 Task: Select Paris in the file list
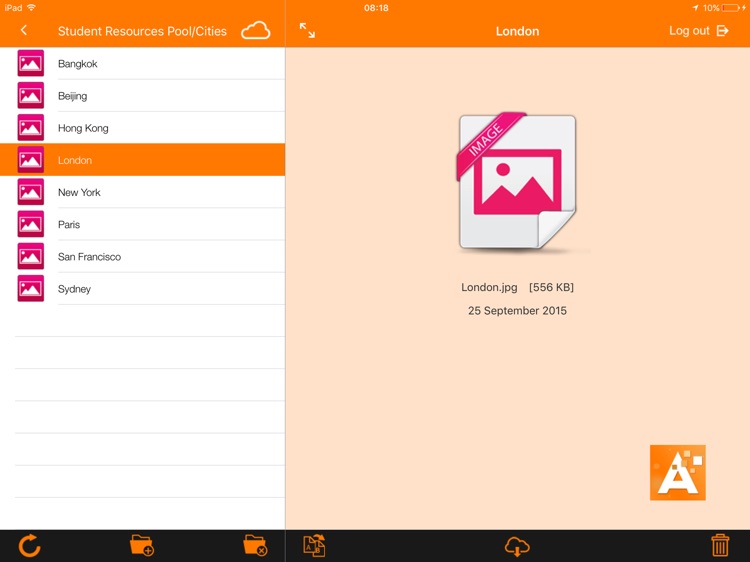[x=143, y=224]
